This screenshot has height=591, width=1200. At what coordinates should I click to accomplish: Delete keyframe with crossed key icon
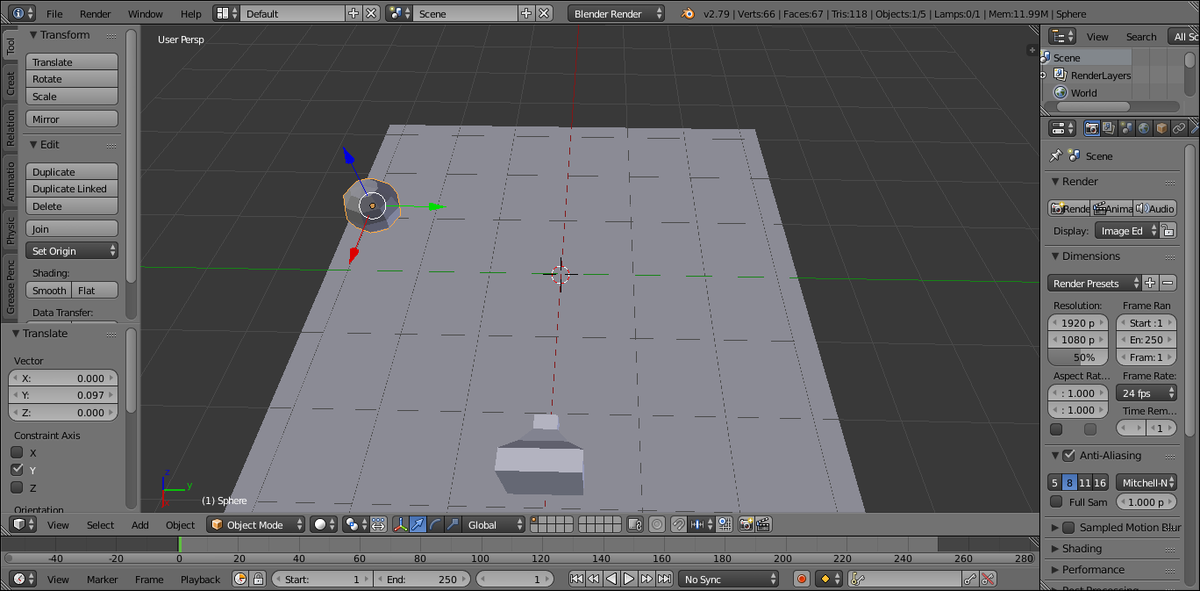988,579
